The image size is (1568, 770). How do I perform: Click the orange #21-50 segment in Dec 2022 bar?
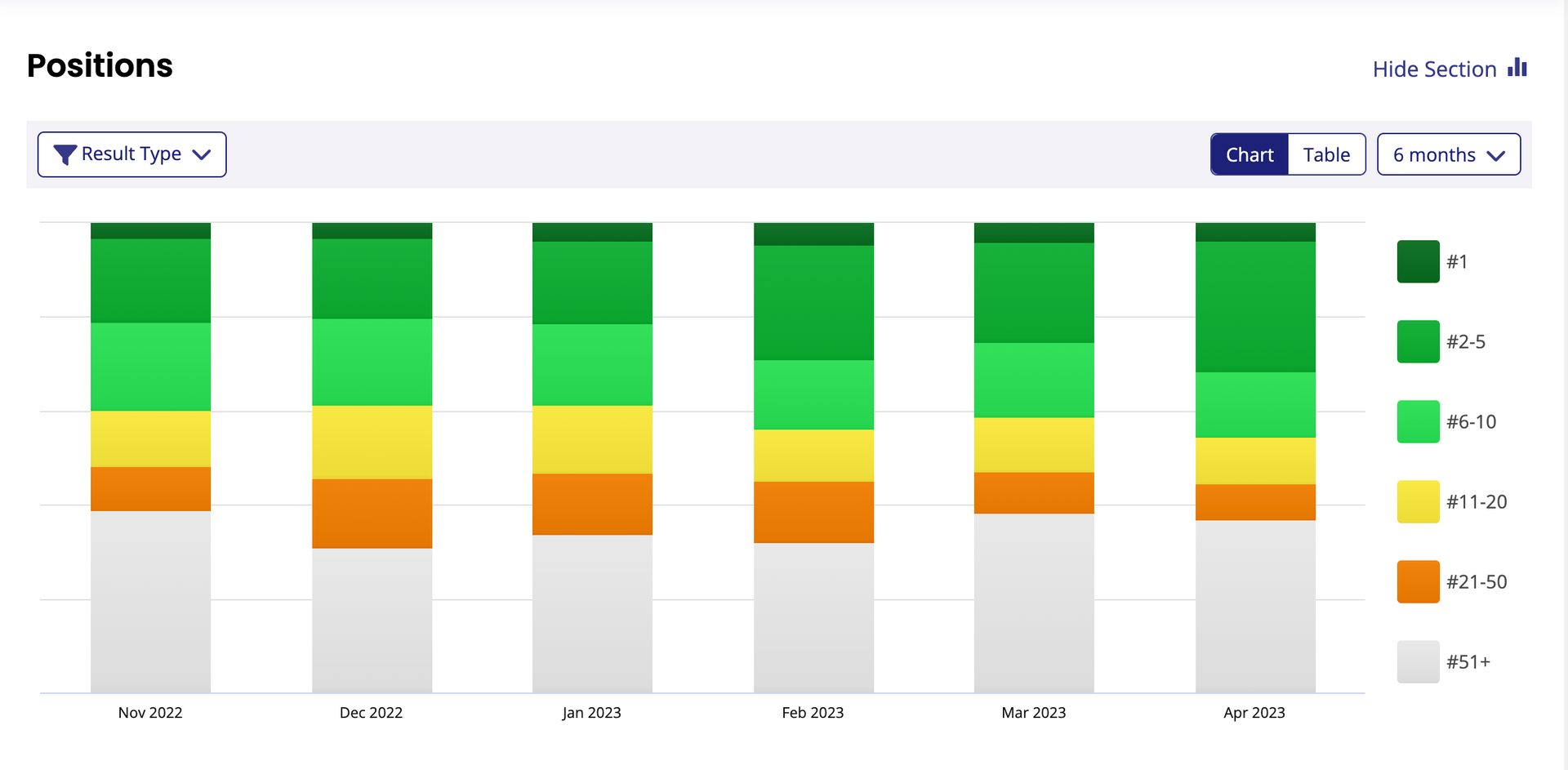[372, 513]
